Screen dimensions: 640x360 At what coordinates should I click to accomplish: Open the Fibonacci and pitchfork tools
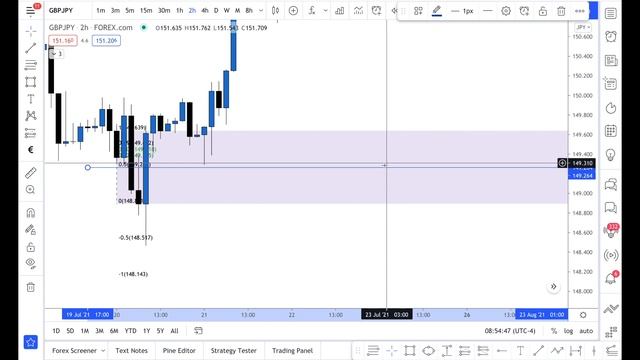click(31, 65)
